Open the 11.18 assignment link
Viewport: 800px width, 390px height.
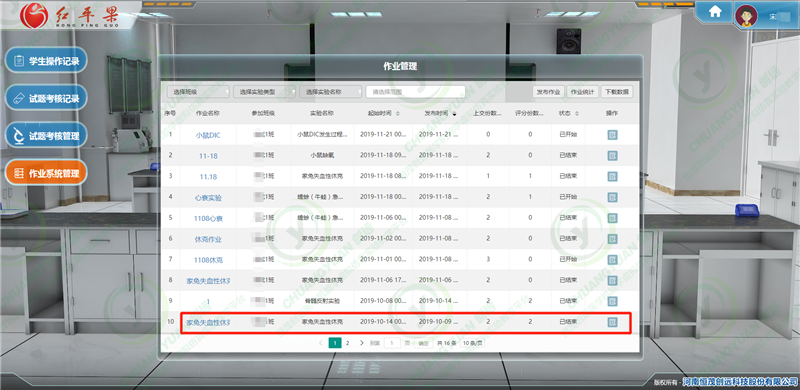pos(208,177)
